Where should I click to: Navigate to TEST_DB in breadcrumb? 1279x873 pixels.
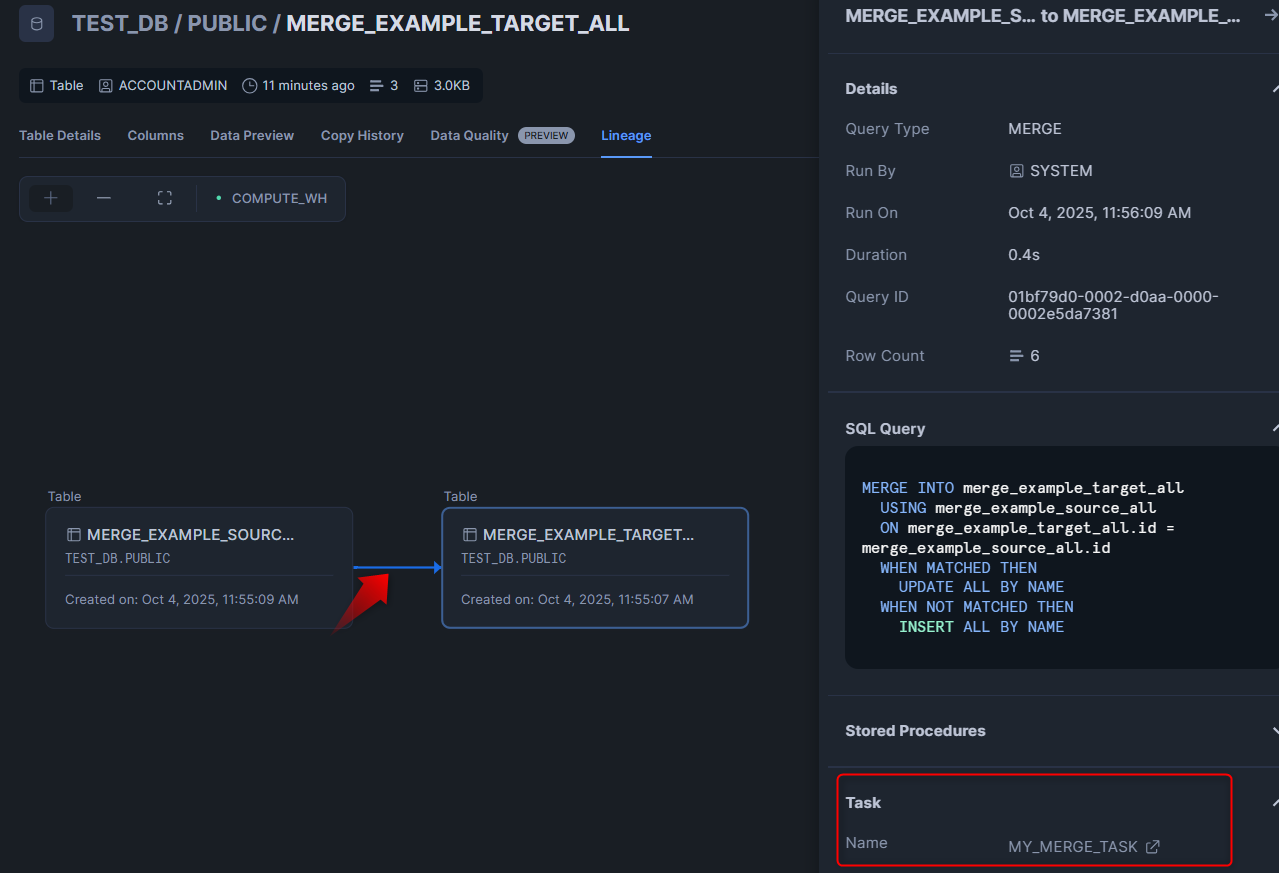(119, 23)
